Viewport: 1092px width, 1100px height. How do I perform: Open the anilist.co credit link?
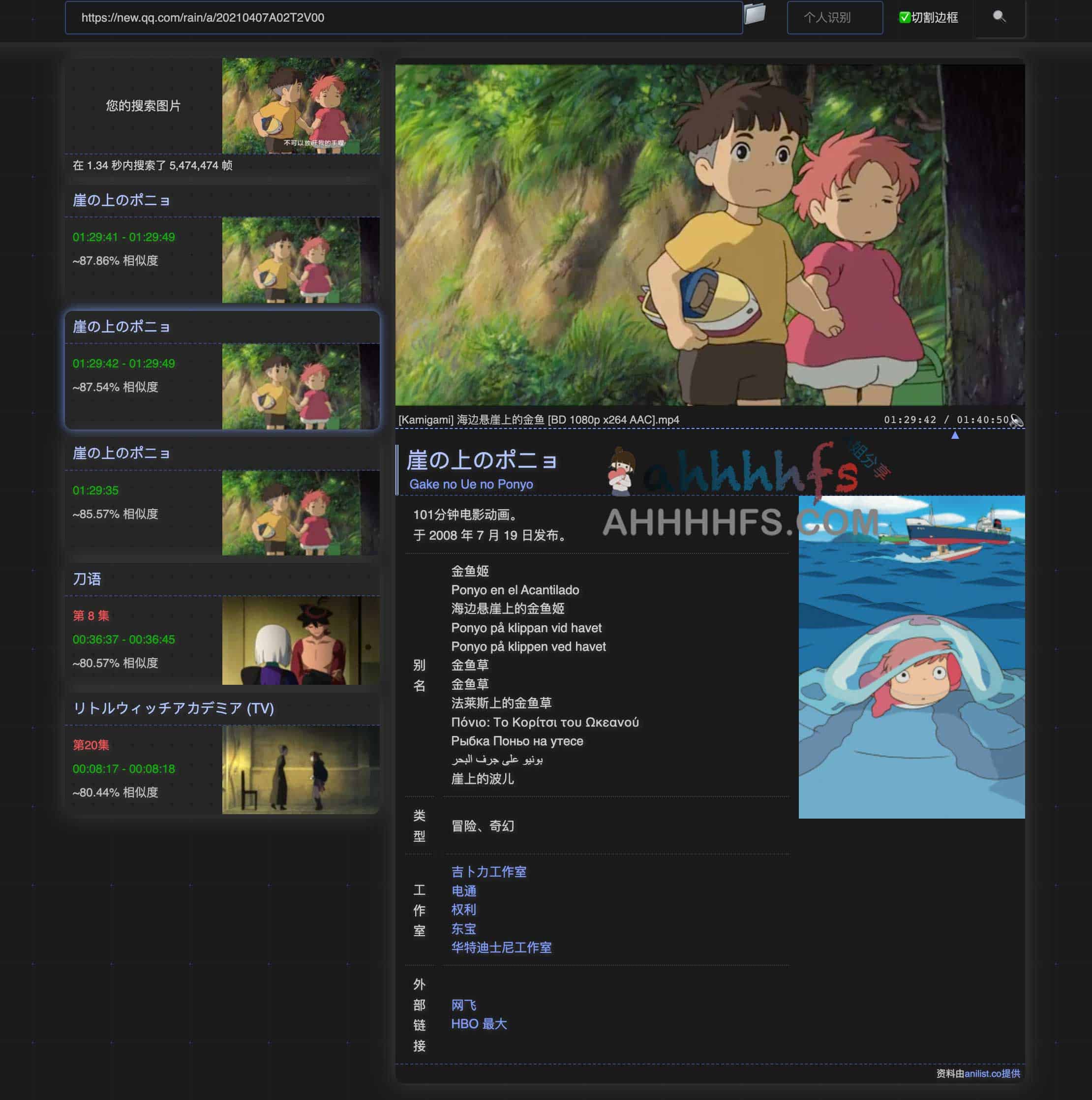(992, 1074)
